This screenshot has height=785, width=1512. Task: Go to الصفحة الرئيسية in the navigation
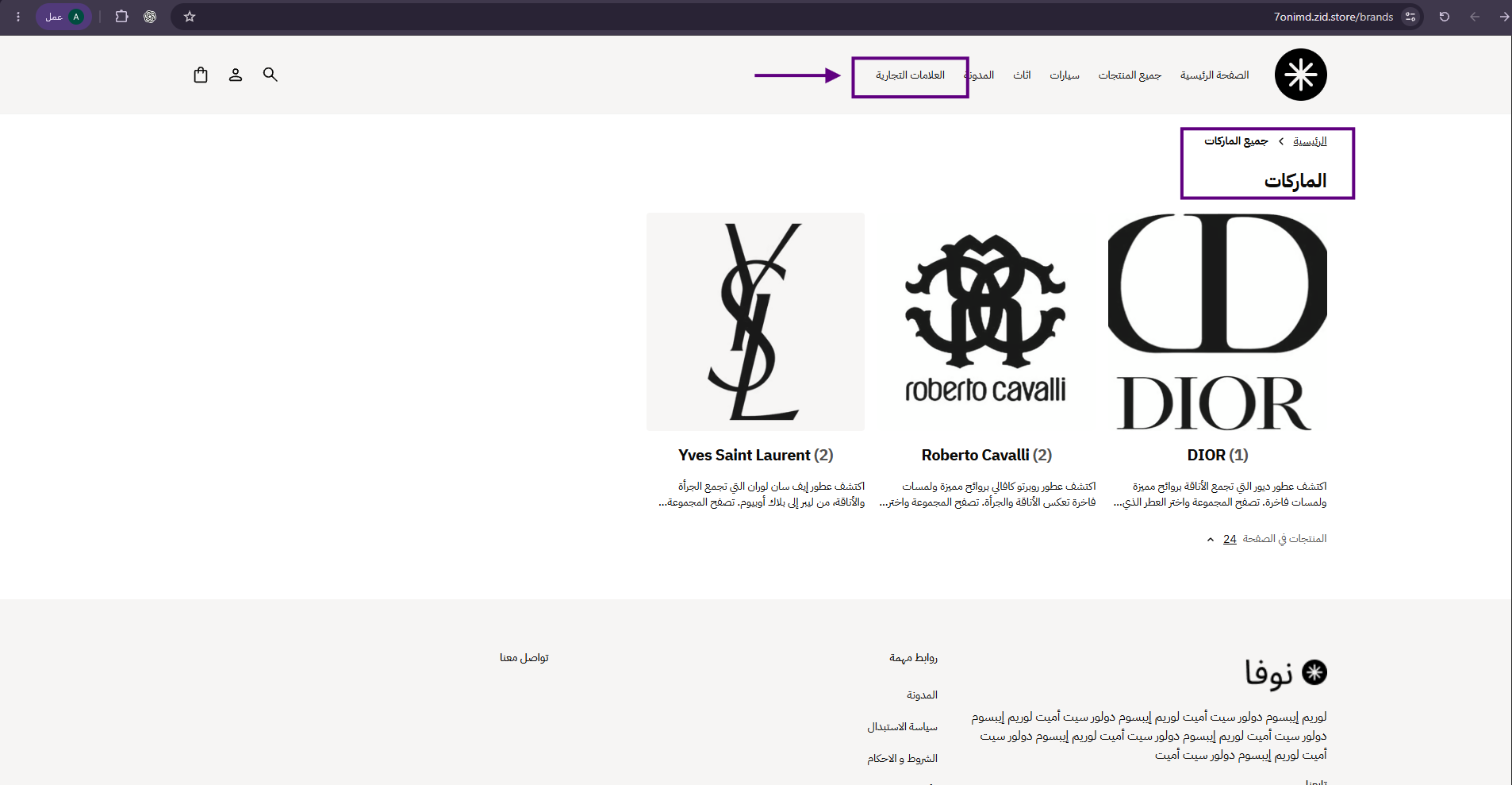(1215, 75)
